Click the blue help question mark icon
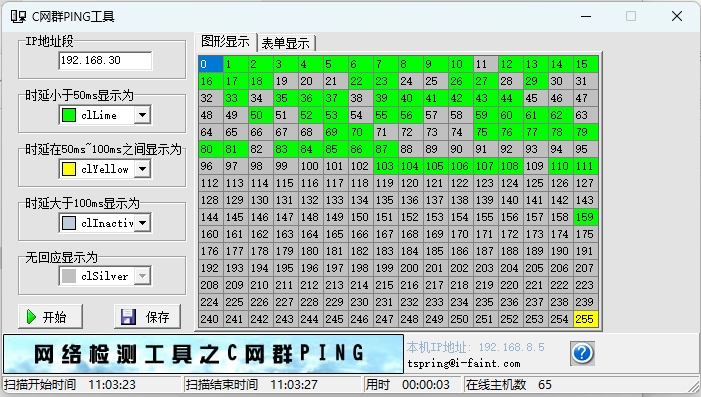 coord(582,353)
